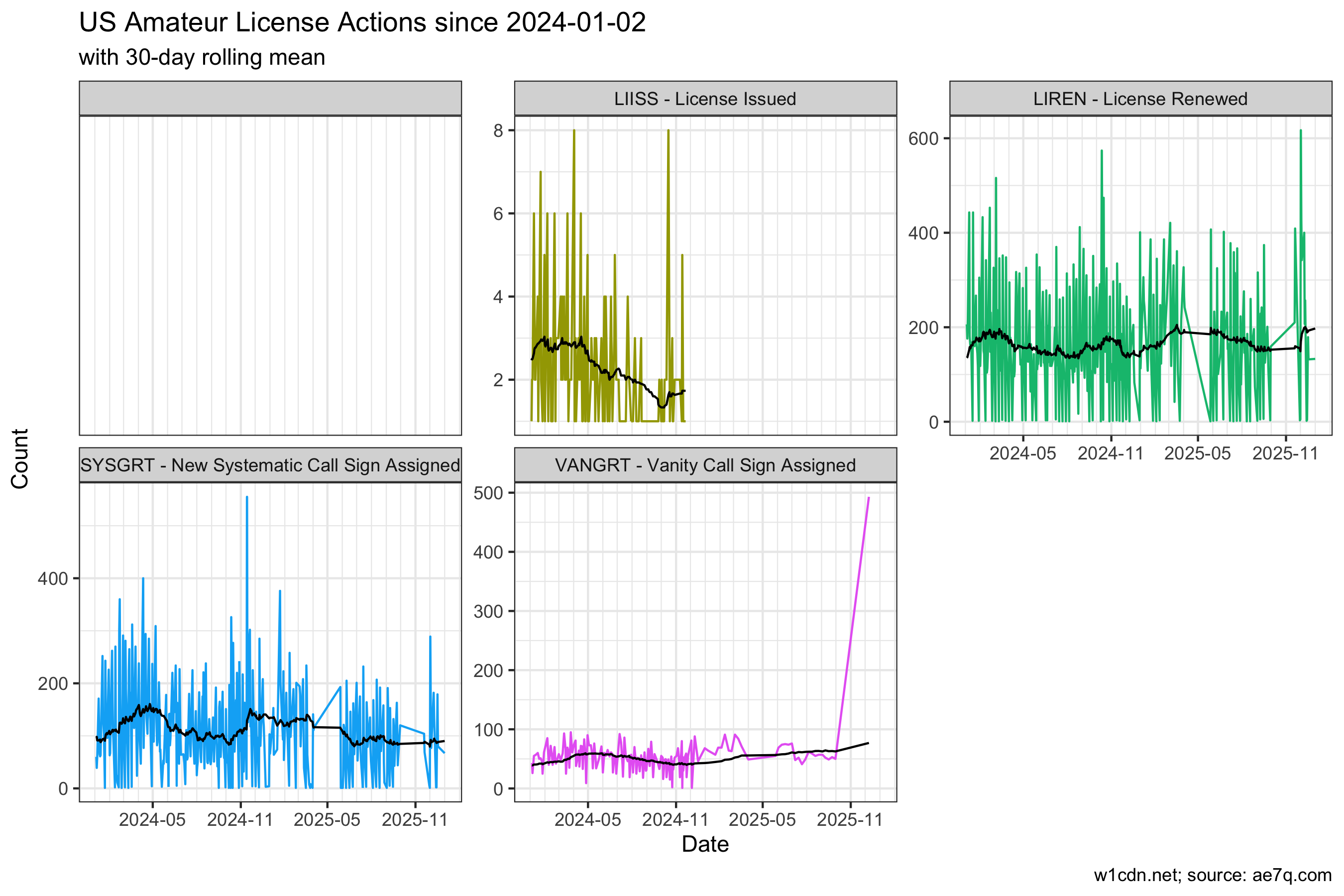Click the 2024-11 date label under LIREN
The width and height of the screenshot is (1344, 896).
[x=1110, y=453]
